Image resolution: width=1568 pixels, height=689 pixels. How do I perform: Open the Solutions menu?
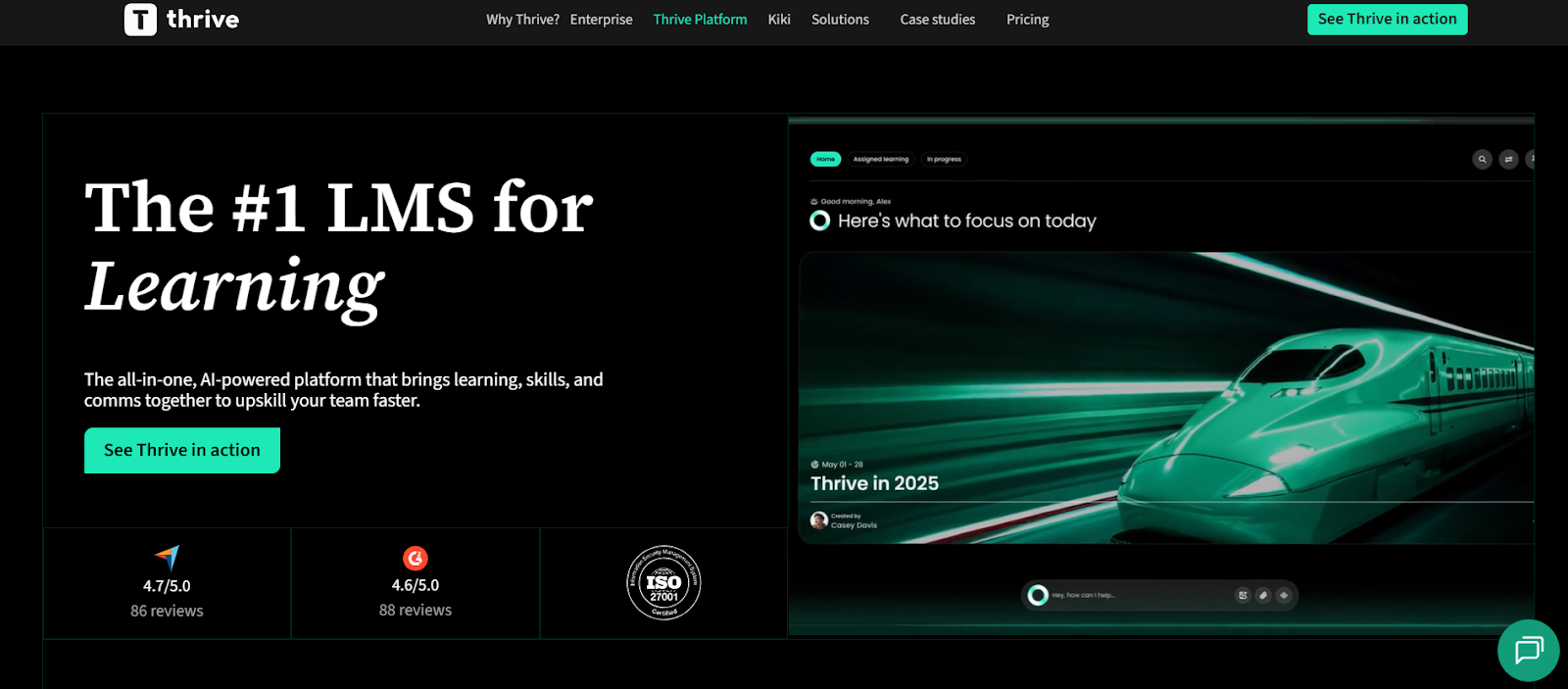[x=840, y=20]
